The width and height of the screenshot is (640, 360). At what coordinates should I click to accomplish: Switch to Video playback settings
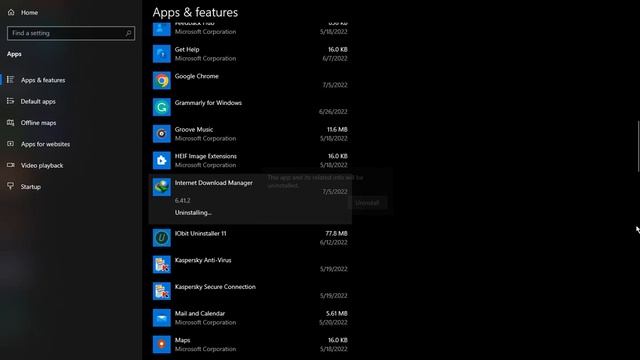(x=42, y=165)
